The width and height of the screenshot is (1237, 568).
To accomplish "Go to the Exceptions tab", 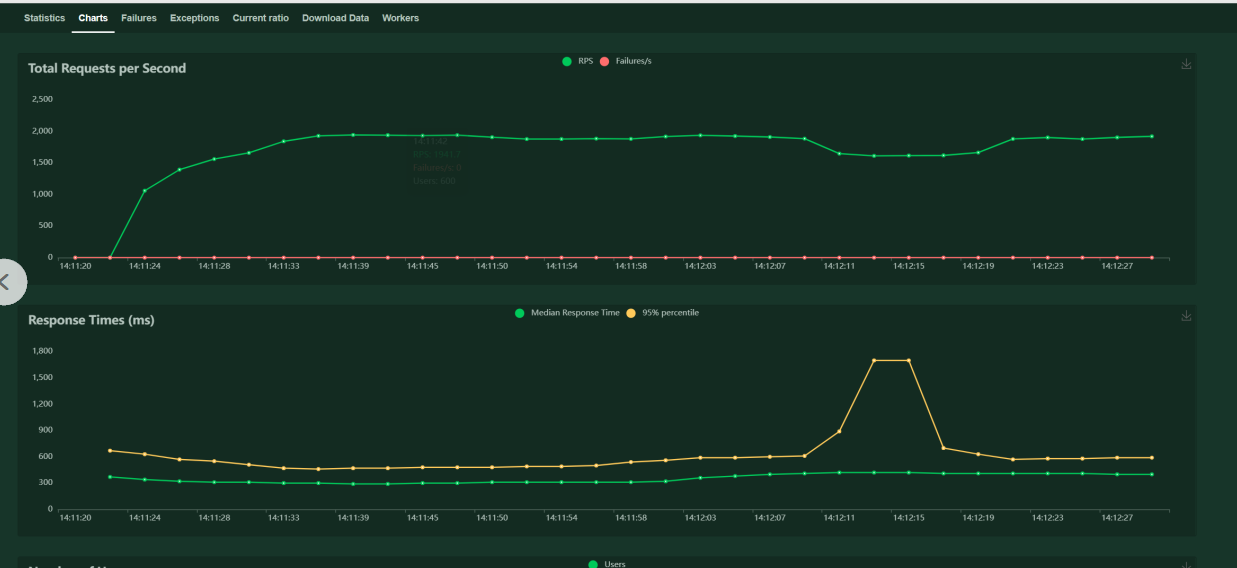I will 194,18.
